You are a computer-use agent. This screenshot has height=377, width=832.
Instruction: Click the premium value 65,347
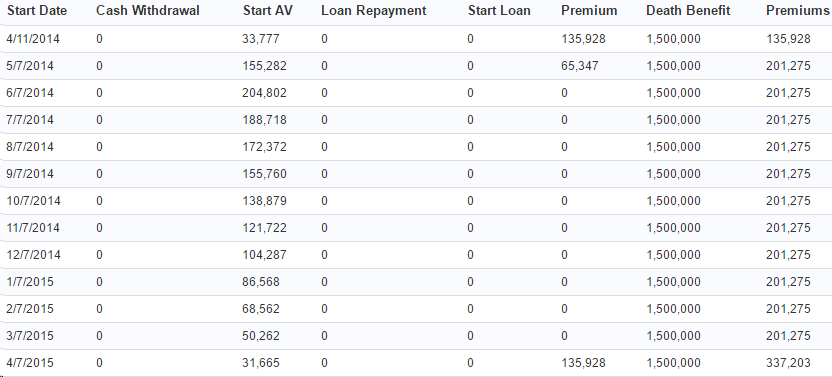[579, 66]
